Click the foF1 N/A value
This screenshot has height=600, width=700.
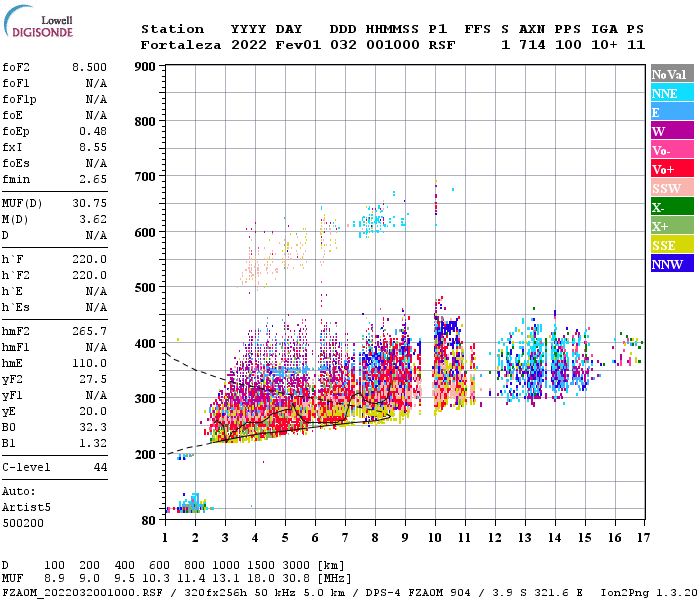point(96,83)
